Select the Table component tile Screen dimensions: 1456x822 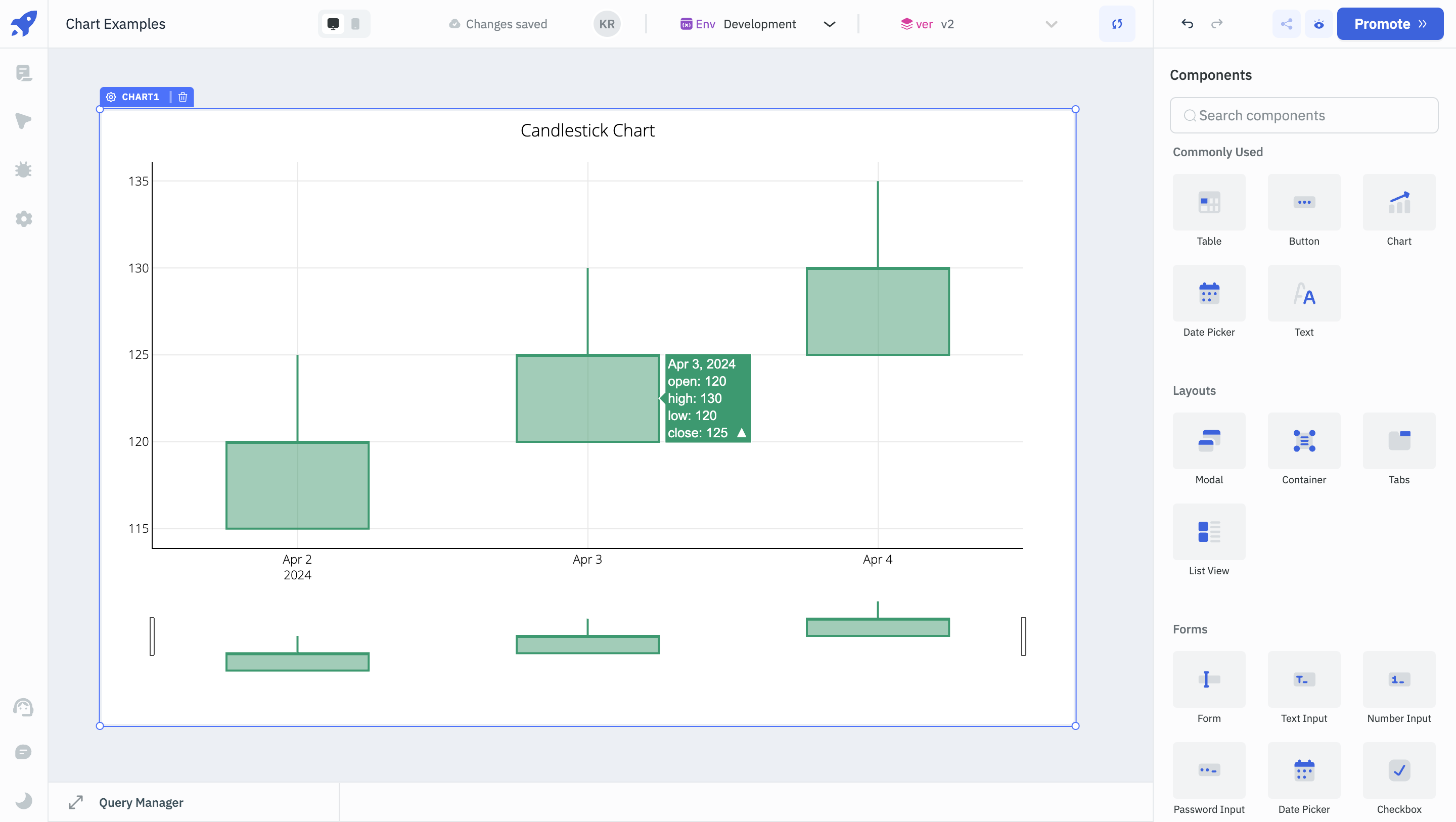coord(1208,202)
